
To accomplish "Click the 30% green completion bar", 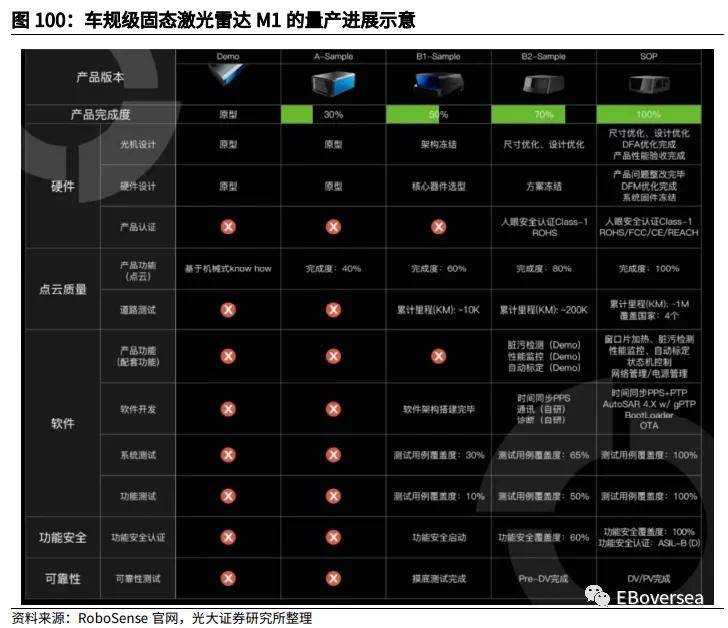I will [x=297, y=114].
